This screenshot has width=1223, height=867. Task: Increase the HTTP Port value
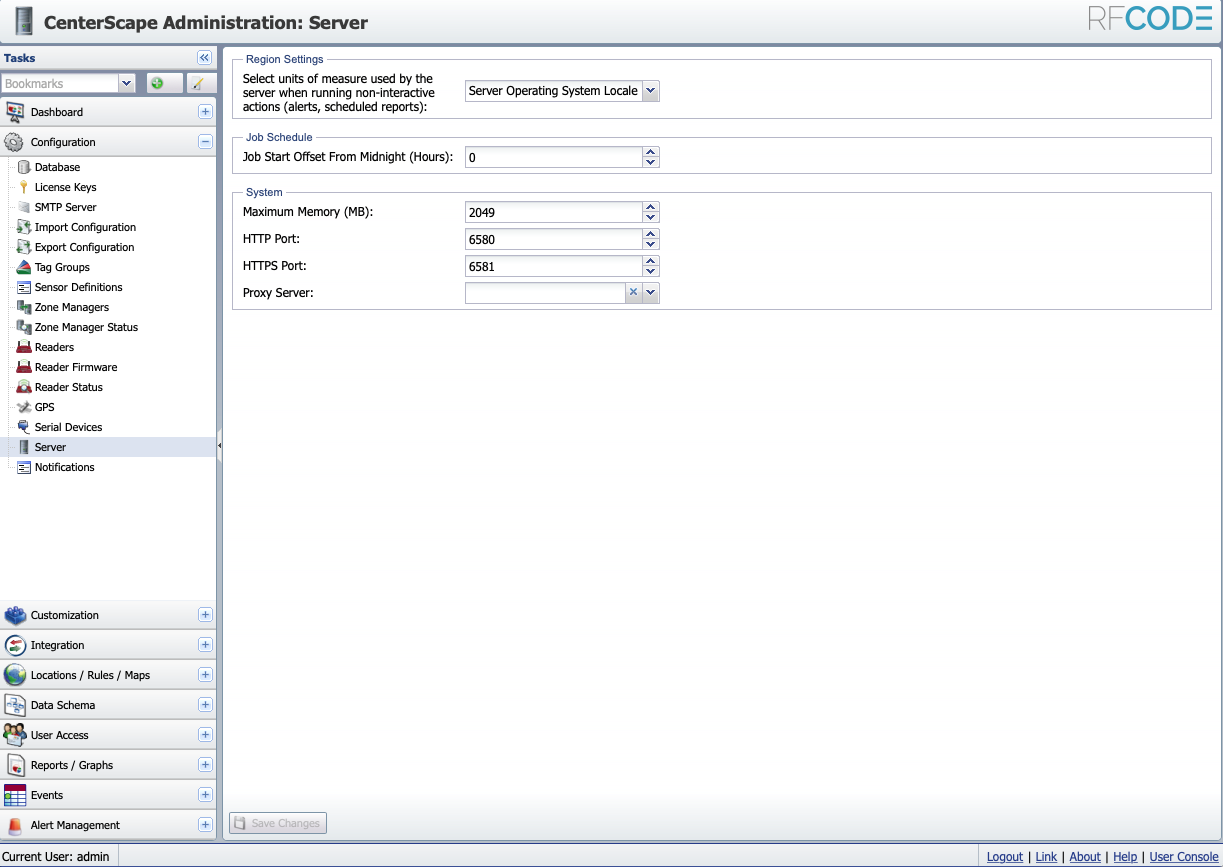(x=651, y=234)
